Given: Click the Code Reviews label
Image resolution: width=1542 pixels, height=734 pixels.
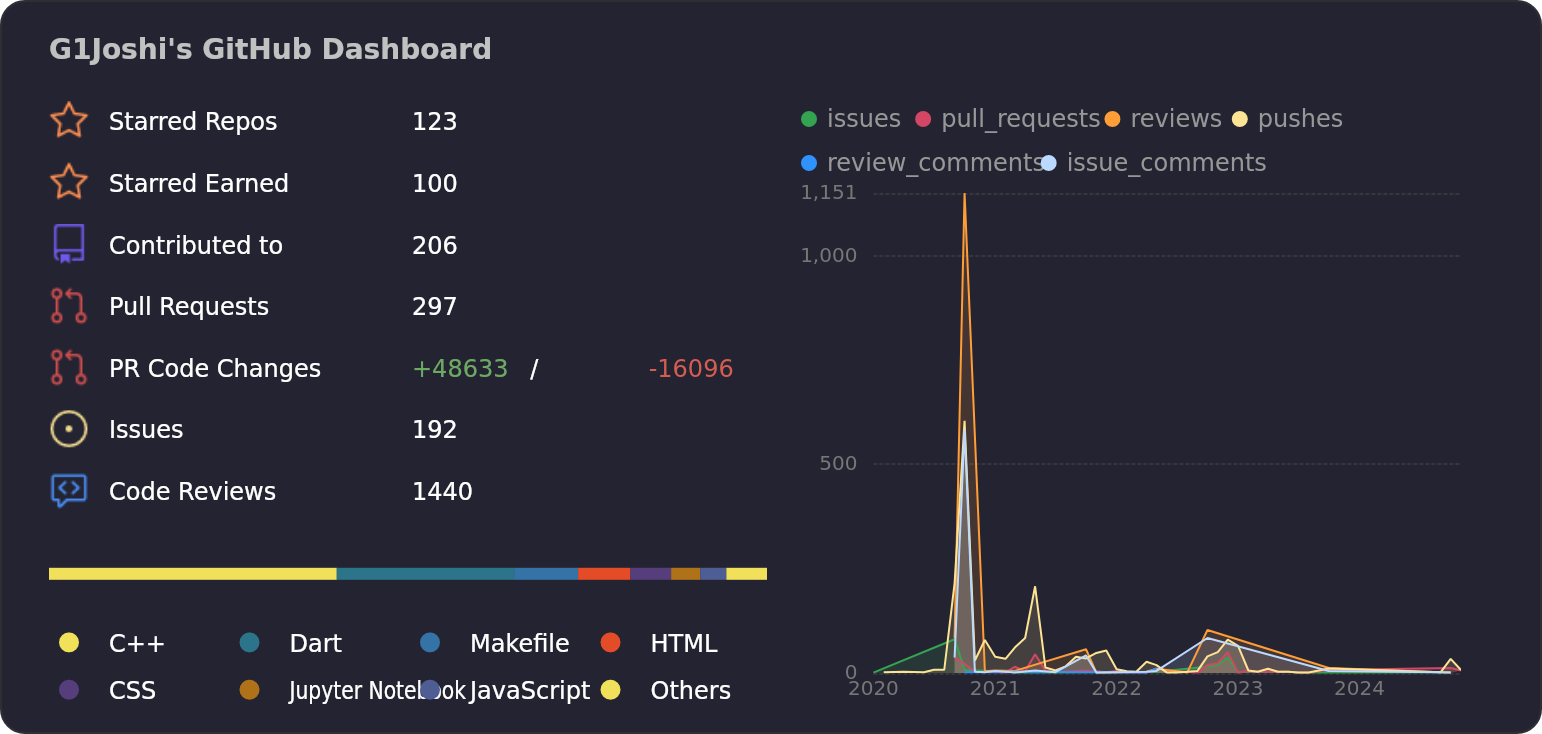Looking at the screenshot, I should point(192,492).
